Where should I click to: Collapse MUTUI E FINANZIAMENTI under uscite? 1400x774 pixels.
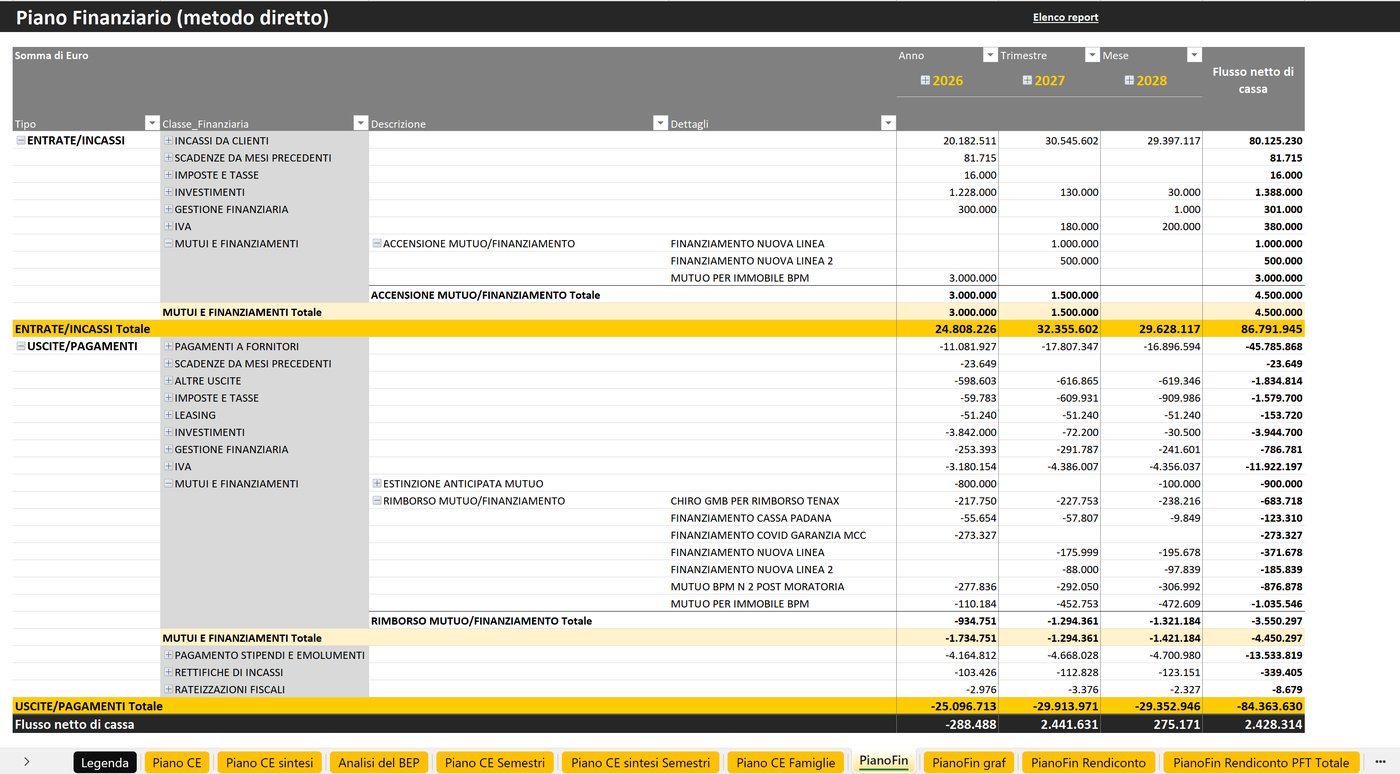click(169, 483)
